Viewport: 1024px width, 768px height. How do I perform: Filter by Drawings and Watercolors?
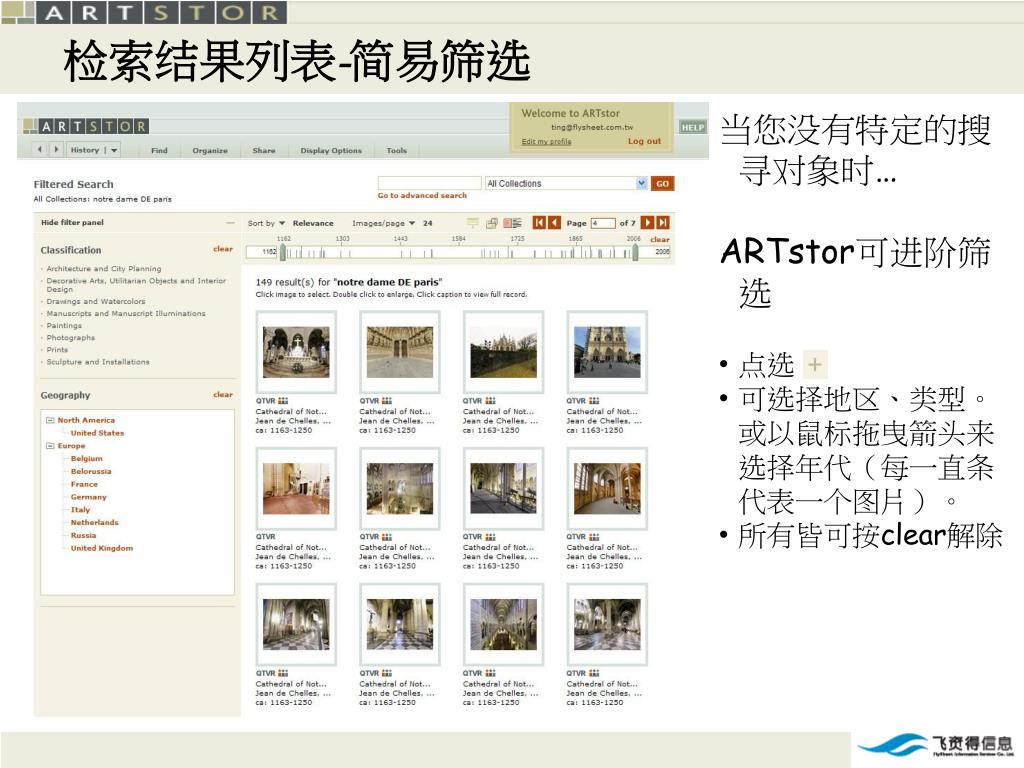tap(96, 302)
